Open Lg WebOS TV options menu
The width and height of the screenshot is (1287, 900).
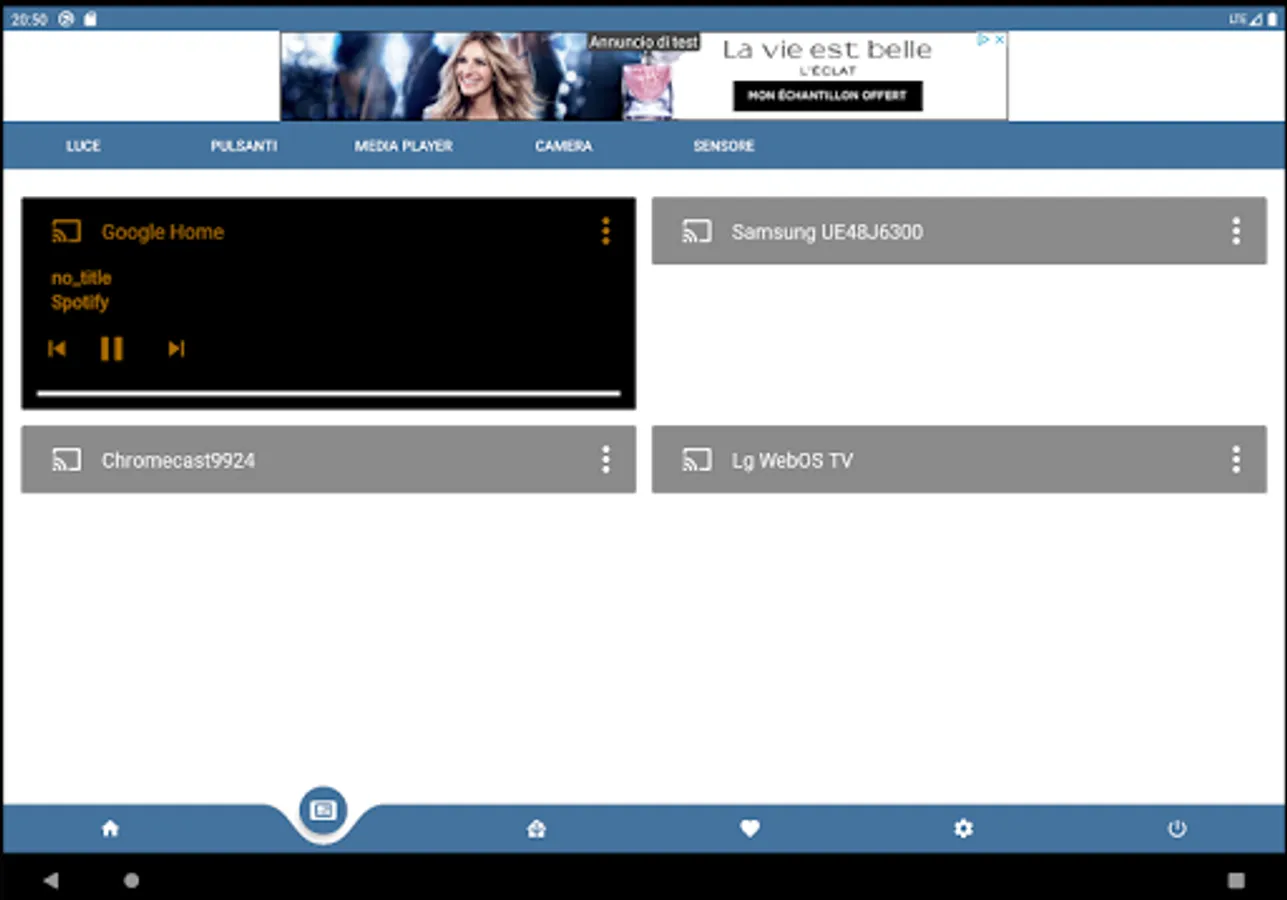coord(1236,460)
